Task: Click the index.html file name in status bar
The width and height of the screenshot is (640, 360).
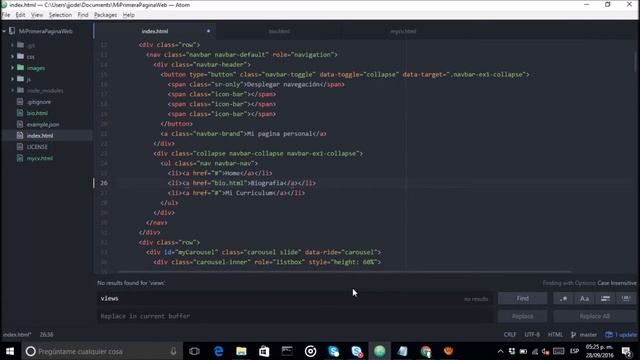Action: point(17,335)
